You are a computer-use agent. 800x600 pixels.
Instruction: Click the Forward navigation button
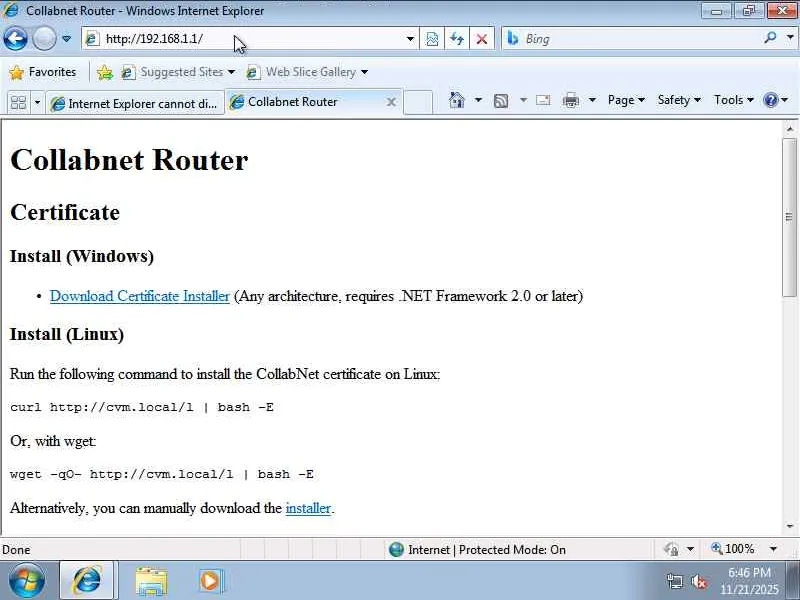(x=44, y=39)
